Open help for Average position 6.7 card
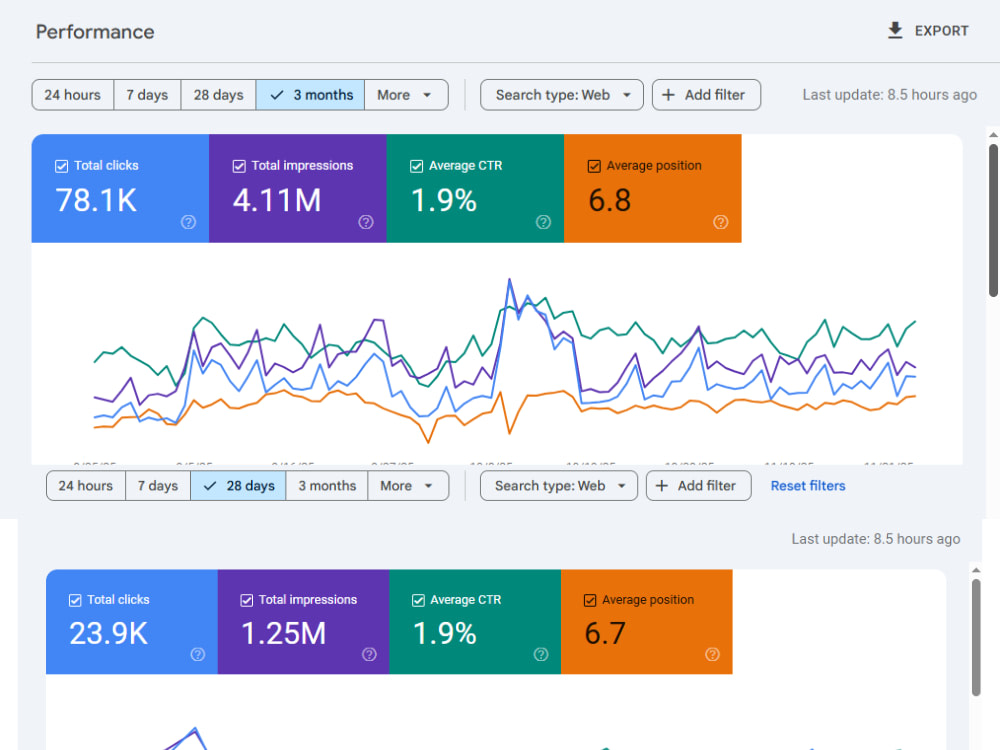Viewport: 1000px width, 750px height. click(712, 654)
